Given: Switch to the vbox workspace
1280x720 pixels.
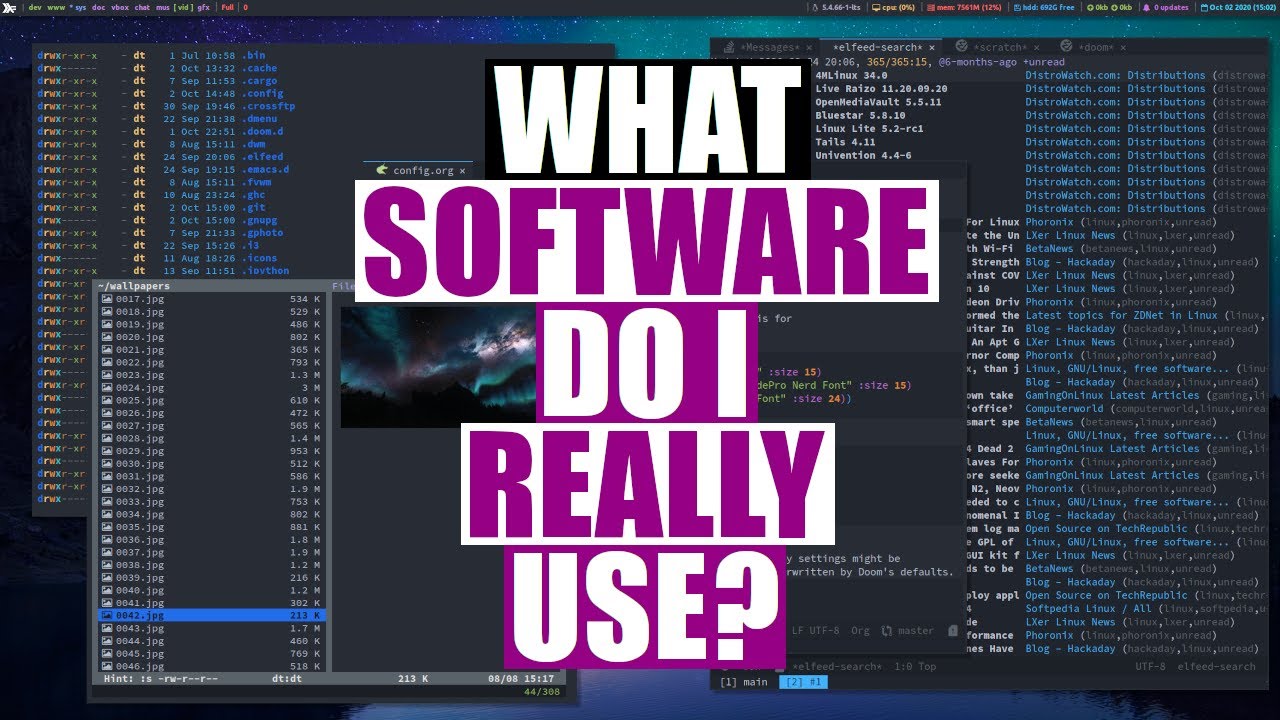Looking at the screenshot, I should 121,7.
